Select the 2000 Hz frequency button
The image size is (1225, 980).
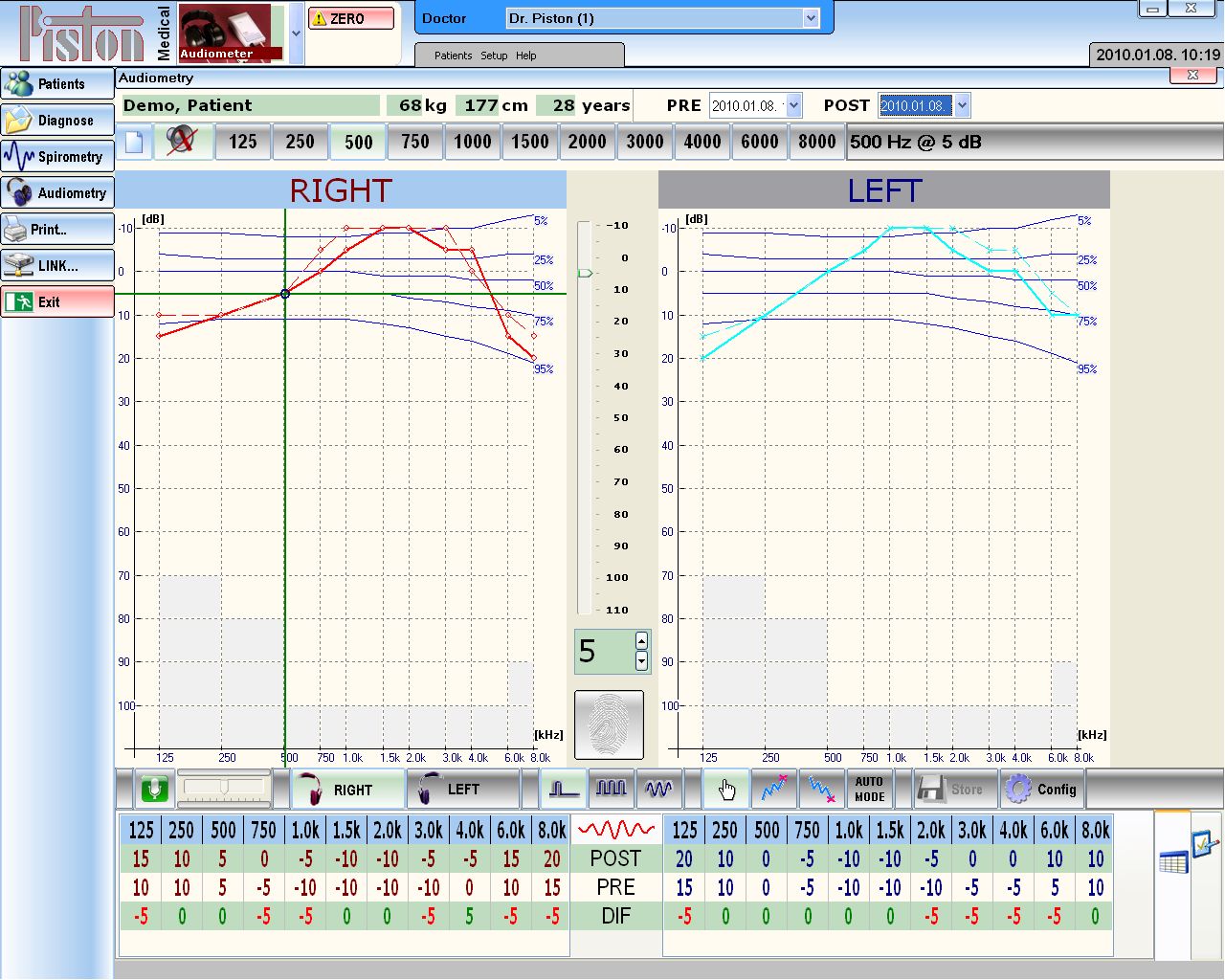(588, 142)
